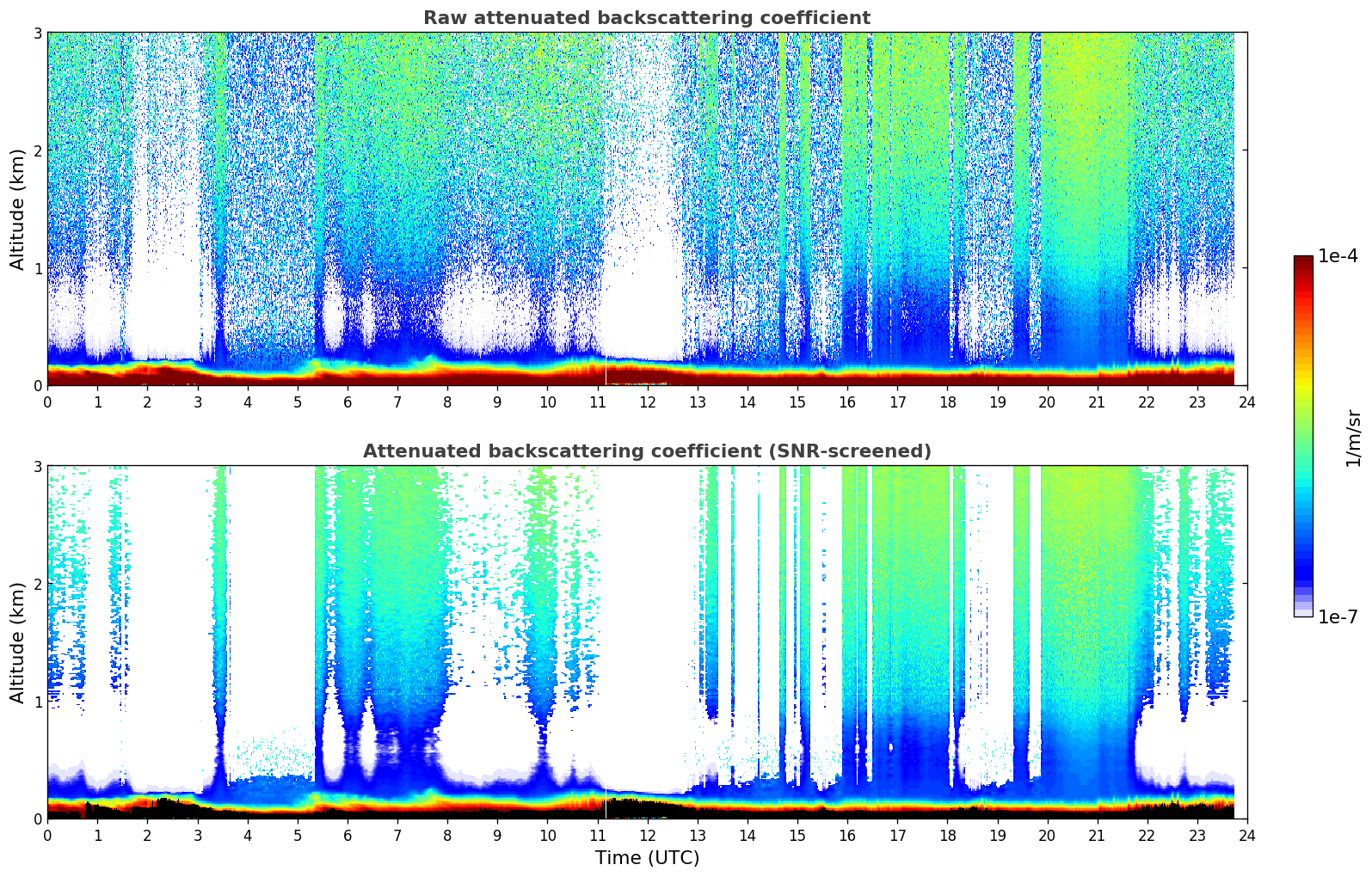Viewport: 1372px width, 877px height.
Task: Click time tick "18" under the SNR-screened plot
Action: (x=947, y=835)
